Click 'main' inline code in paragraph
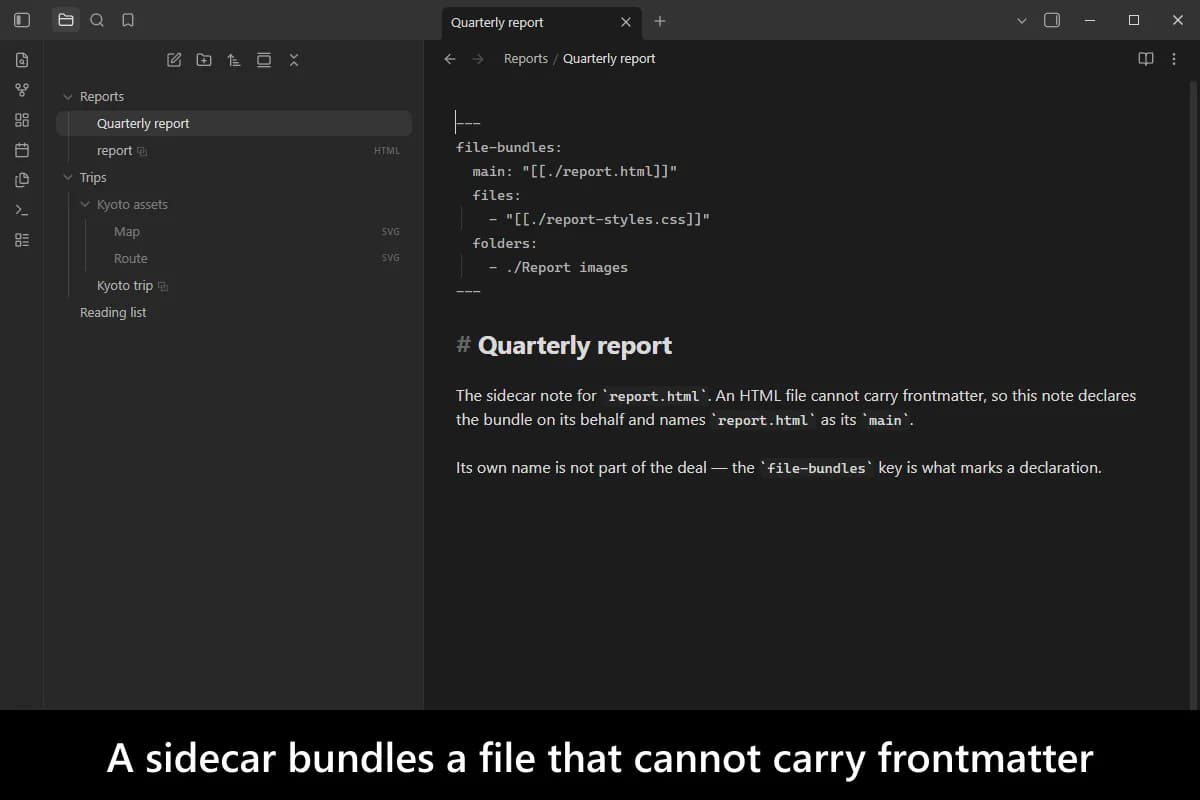 [x=885, y=421]
